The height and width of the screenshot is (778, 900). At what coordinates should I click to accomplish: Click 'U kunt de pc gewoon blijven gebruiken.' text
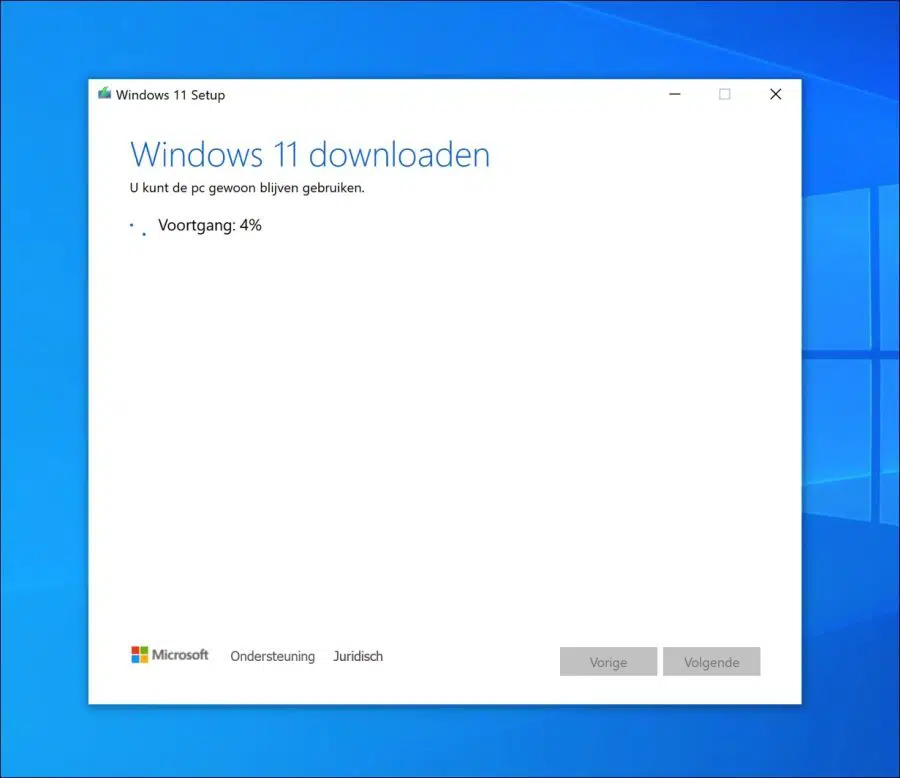click(247, 188)
